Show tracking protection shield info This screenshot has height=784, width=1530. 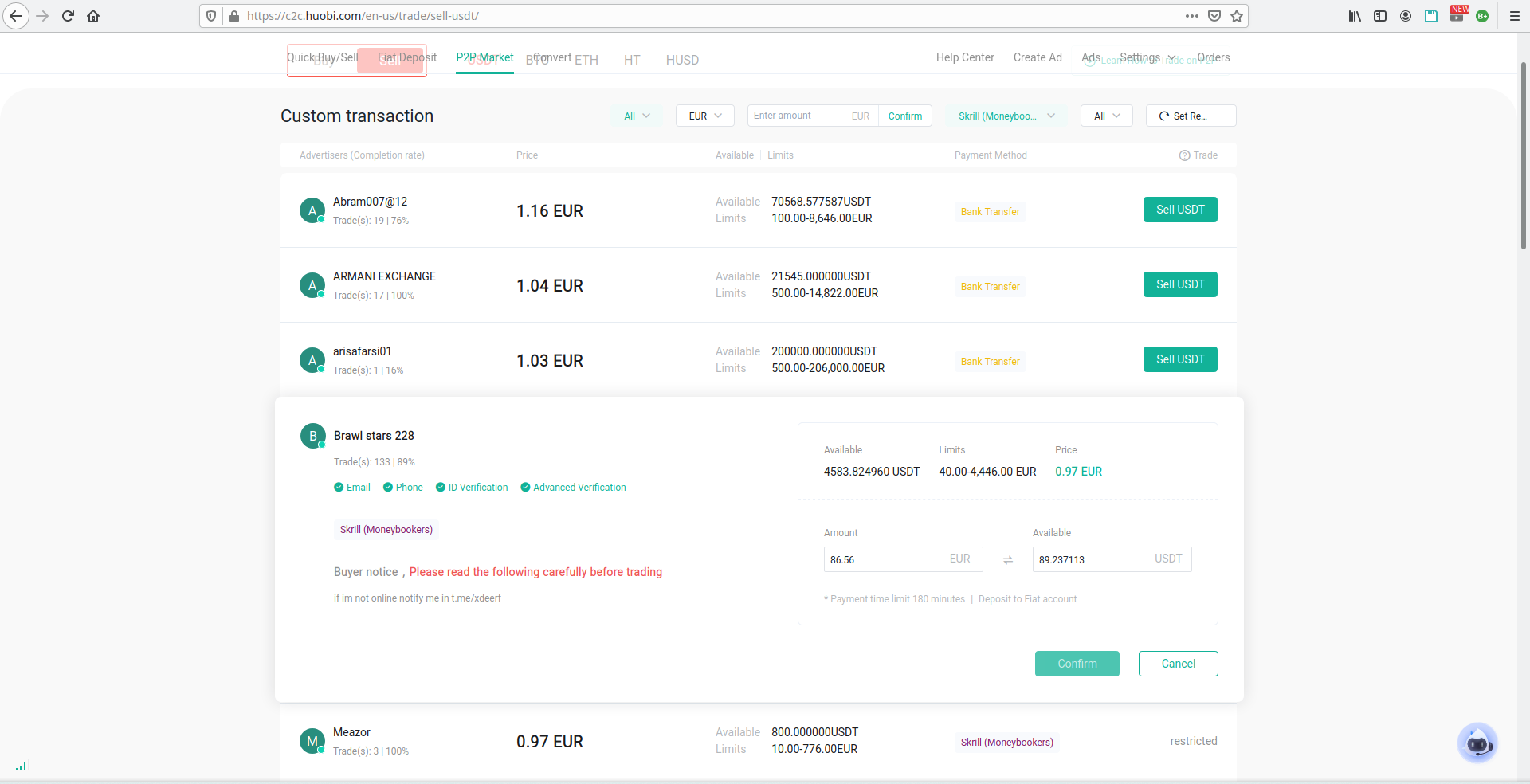(x=211, y=16)
